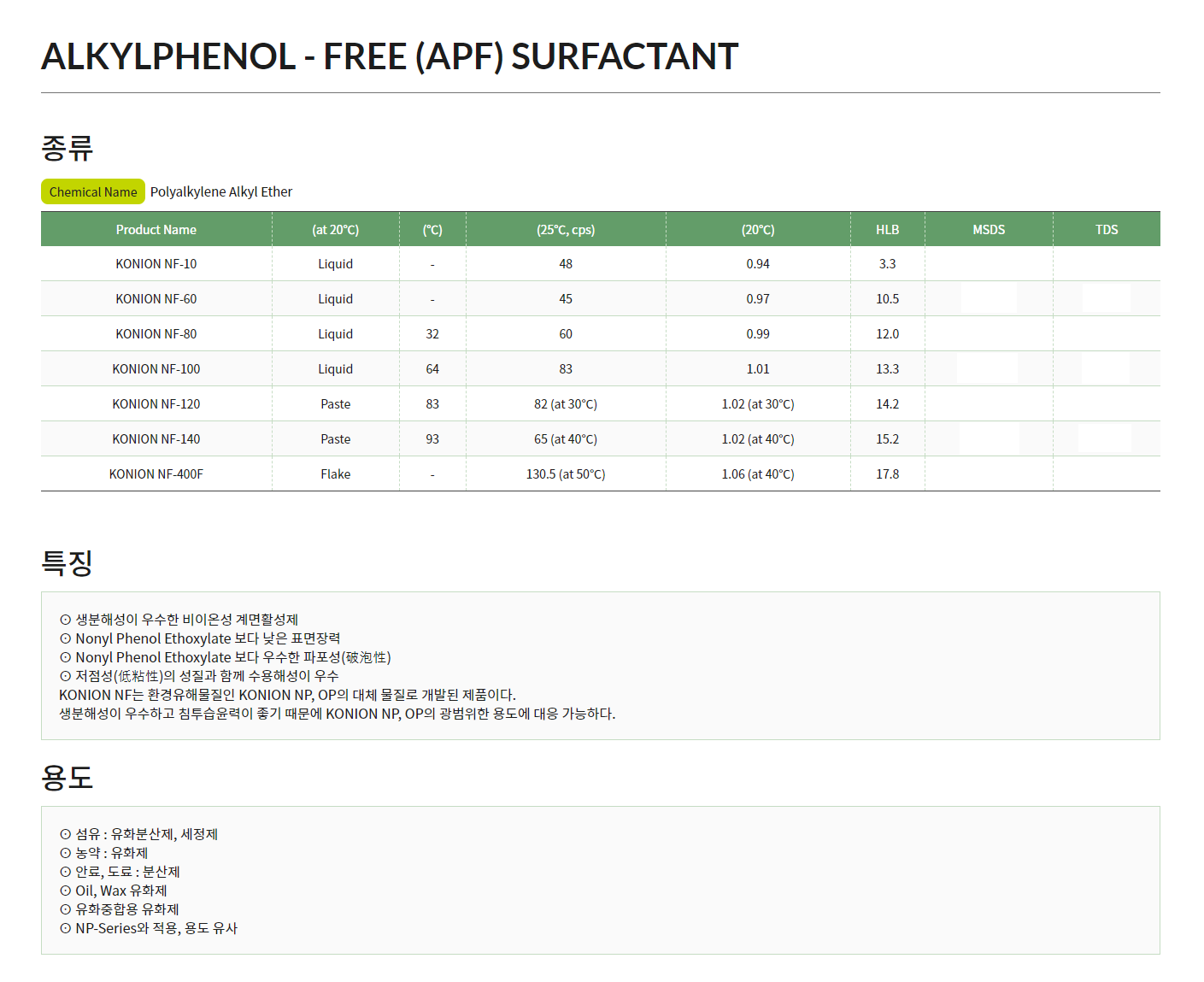Click the '용도' section heading
This screenshot has width=1204, height=982.
tap(67, 777)
